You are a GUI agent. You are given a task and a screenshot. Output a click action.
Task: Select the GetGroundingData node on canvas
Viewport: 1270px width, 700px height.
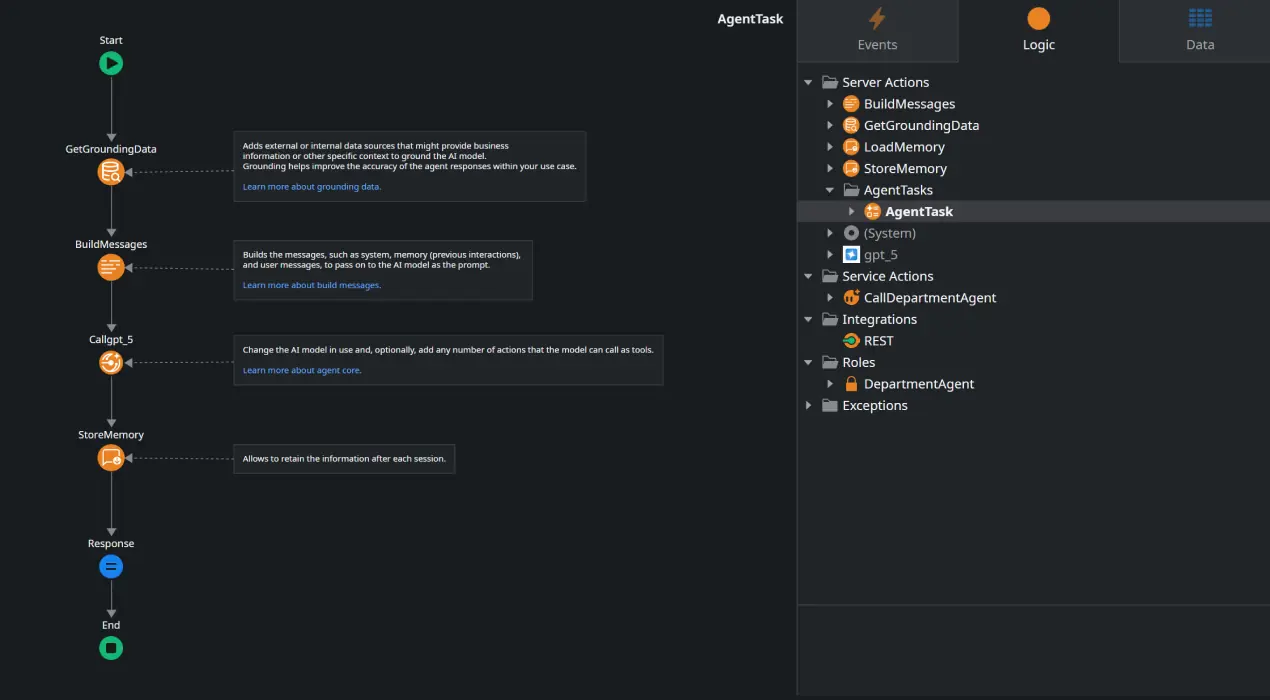point(111,172)
